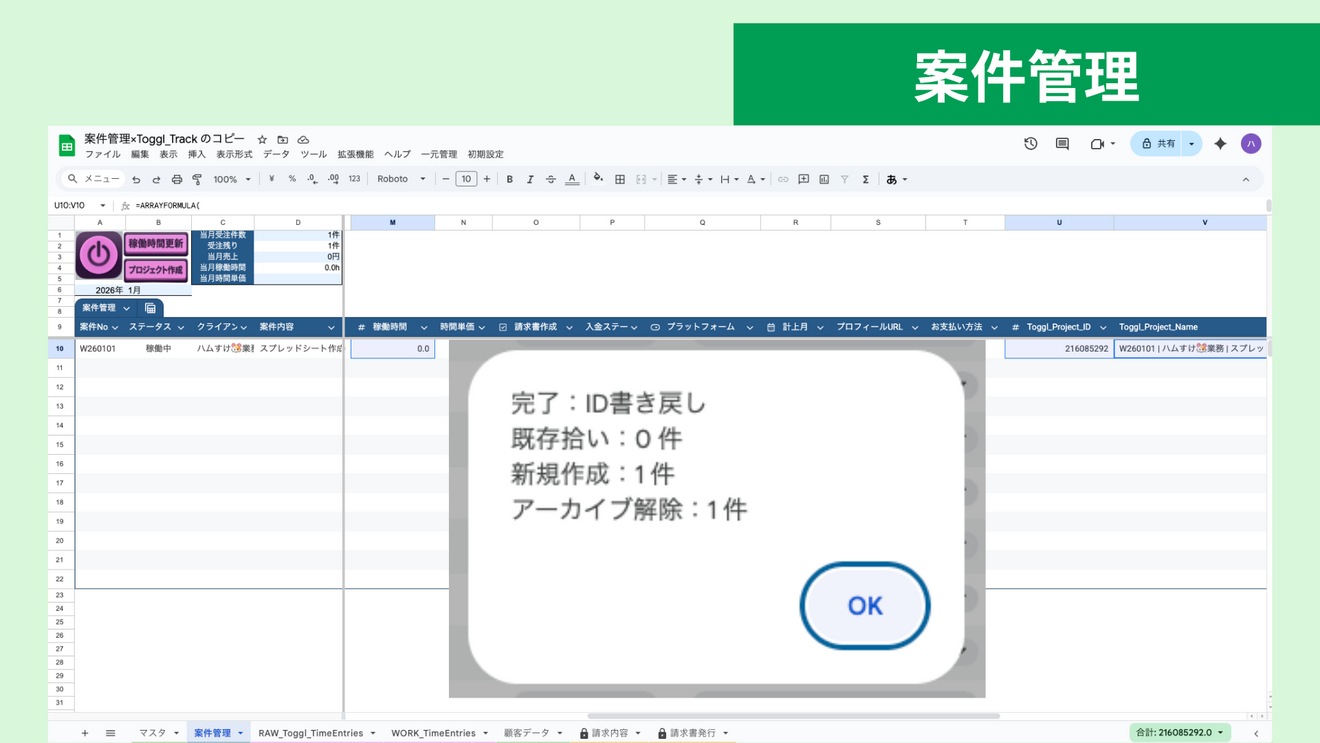
Task: Open the データ menu
Action: click(276, 155)
